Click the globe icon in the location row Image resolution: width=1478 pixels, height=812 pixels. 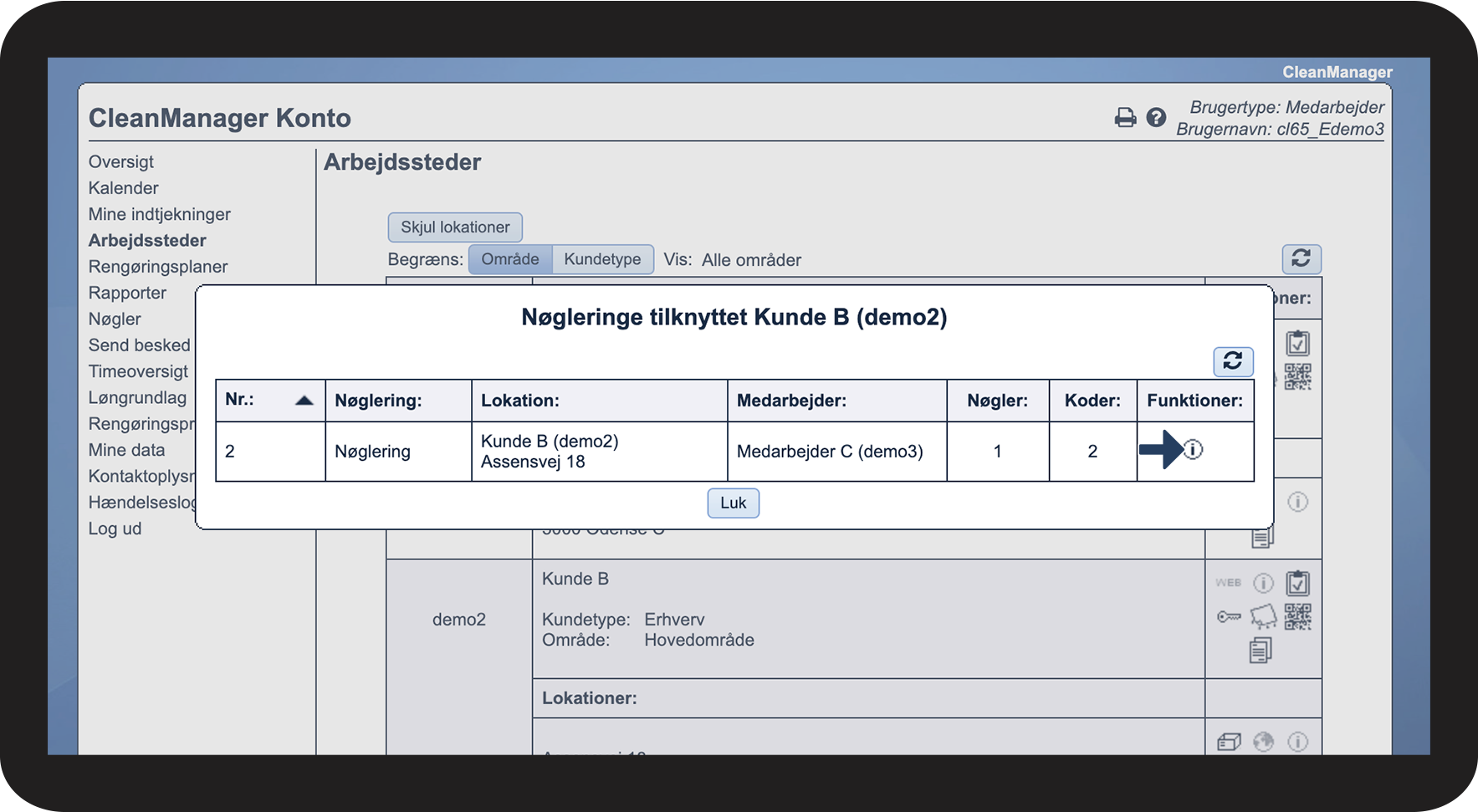click(1263, 742)
